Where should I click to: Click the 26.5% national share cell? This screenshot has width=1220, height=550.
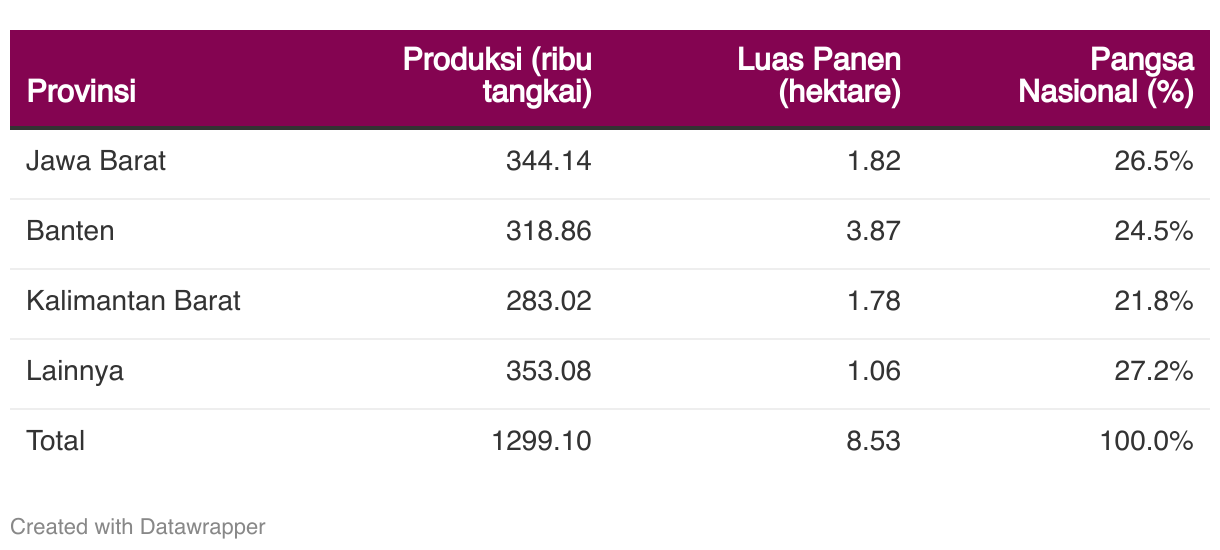pos(1154,161)
